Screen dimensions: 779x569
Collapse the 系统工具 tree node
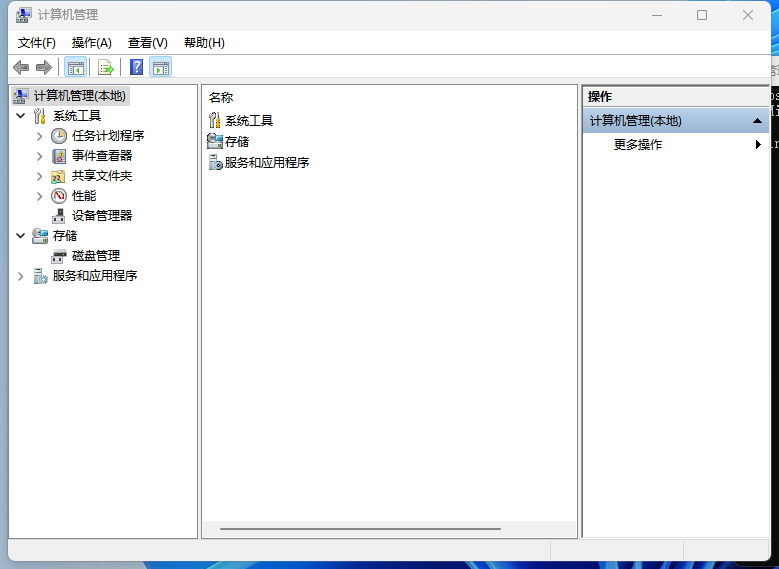[x=20, y=116]
